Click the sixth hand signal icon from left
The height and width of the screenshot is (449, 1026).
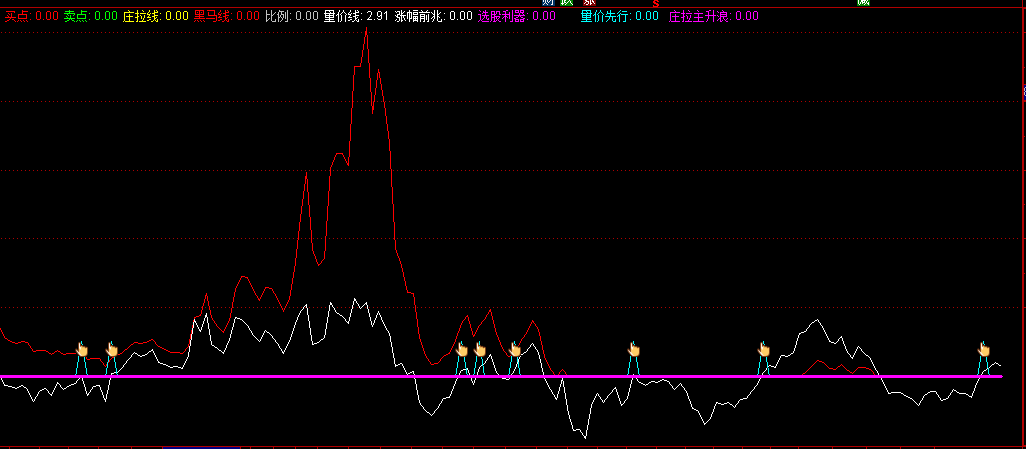pyautogui.click(x=633, y=349)
